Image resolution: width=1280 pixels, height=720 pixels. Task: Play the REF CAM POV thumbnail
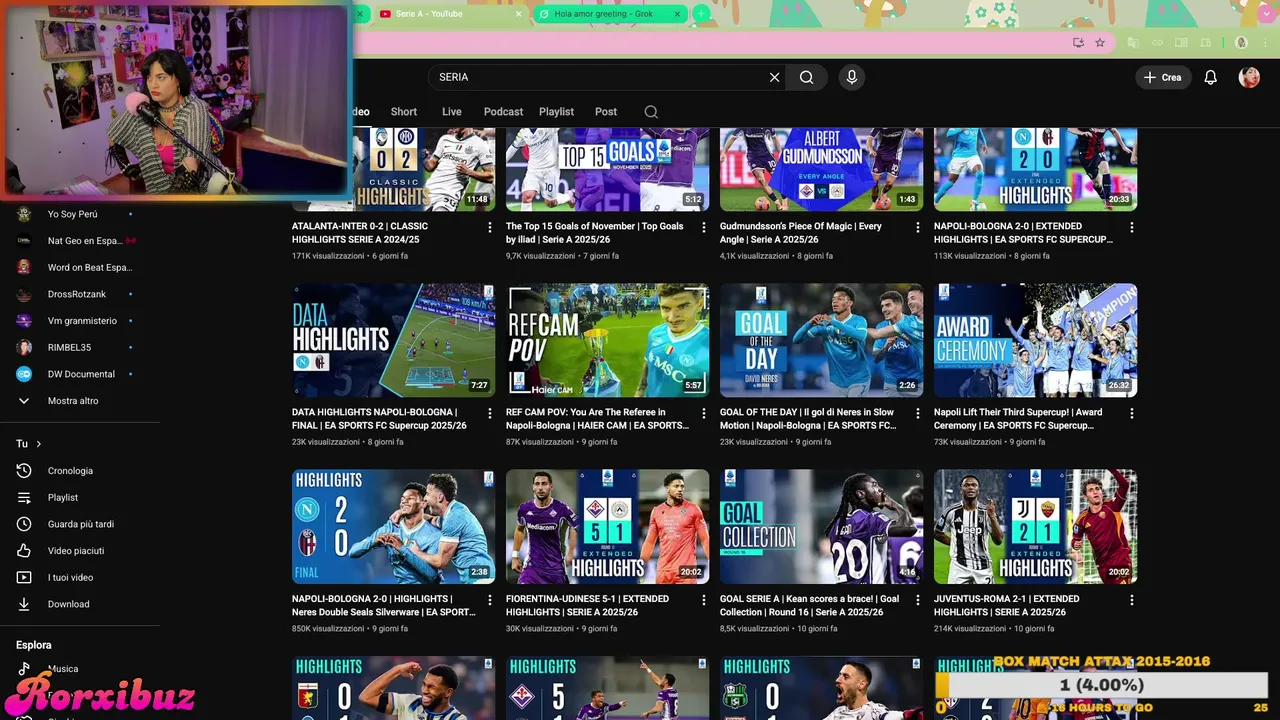[x=607, y=340]
